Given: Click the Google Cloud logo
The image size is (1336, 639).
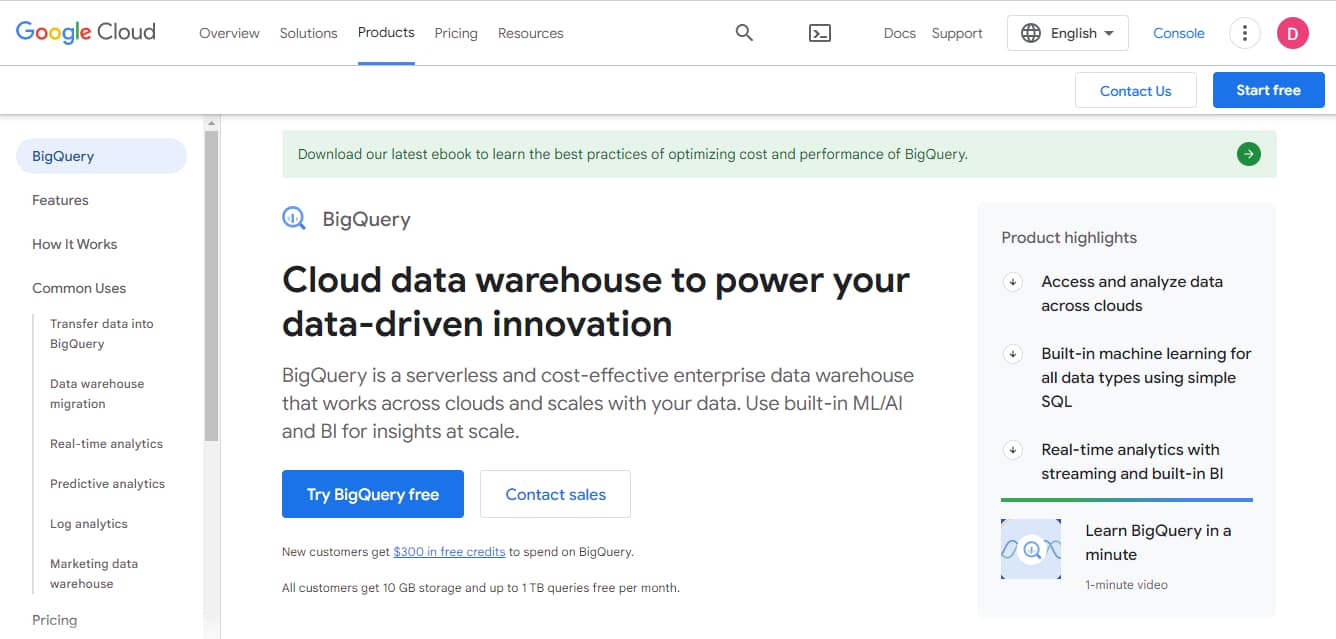Looking at the screenshot, I should [x=85, y=31].
